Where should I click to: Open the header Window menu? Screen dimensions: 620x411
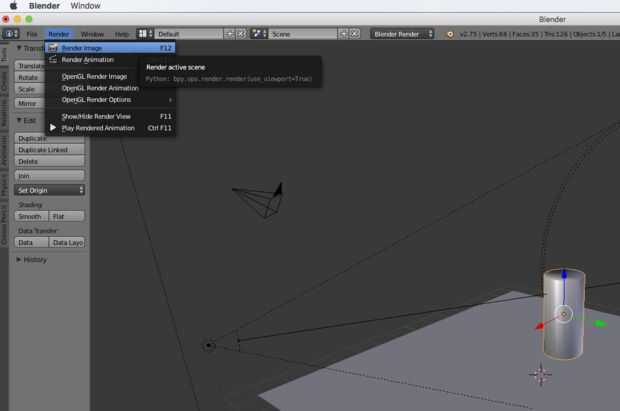coord(92,34)
